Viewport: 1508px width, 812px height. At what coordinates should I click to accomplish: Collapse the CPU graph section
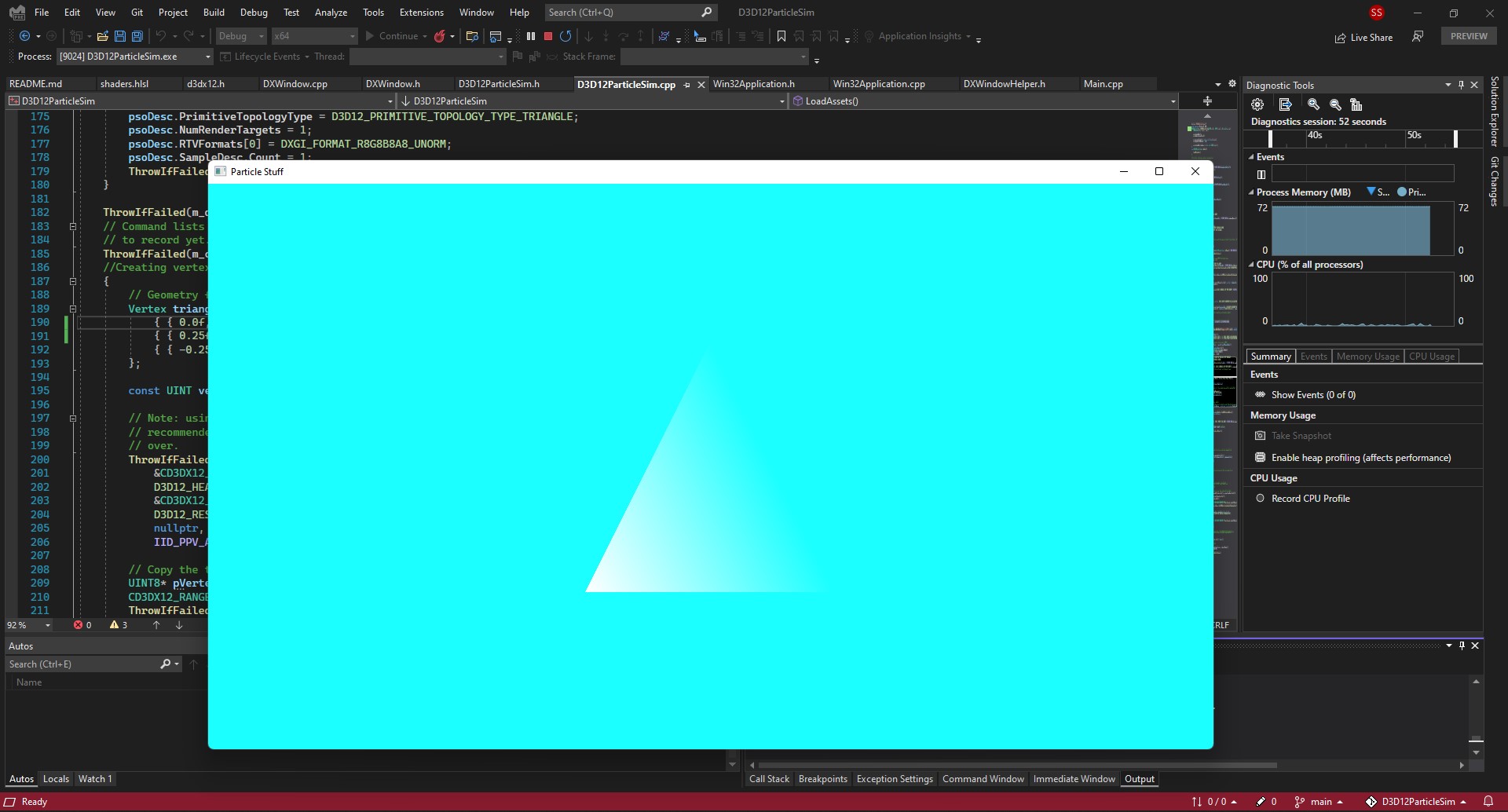(1251, 265)
